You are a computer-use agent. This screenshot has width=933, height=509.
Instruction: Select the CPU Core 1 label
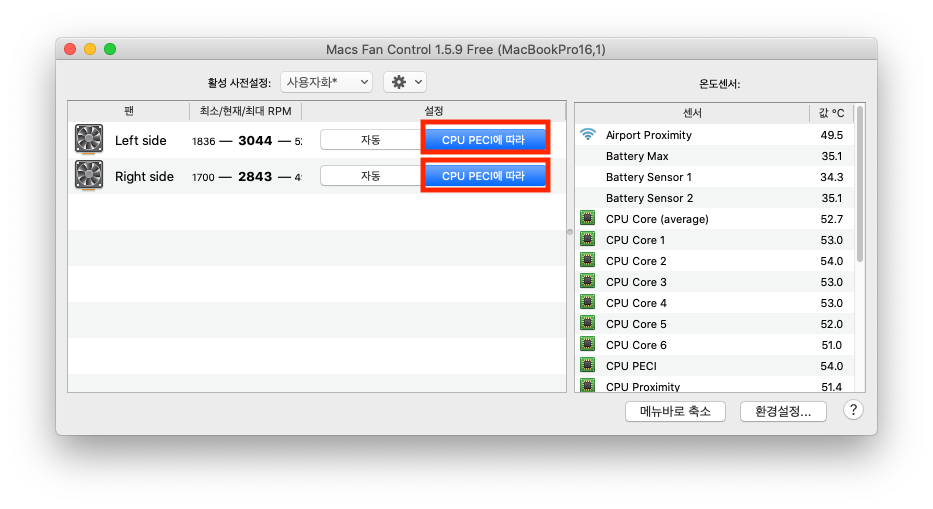[635, 240]
